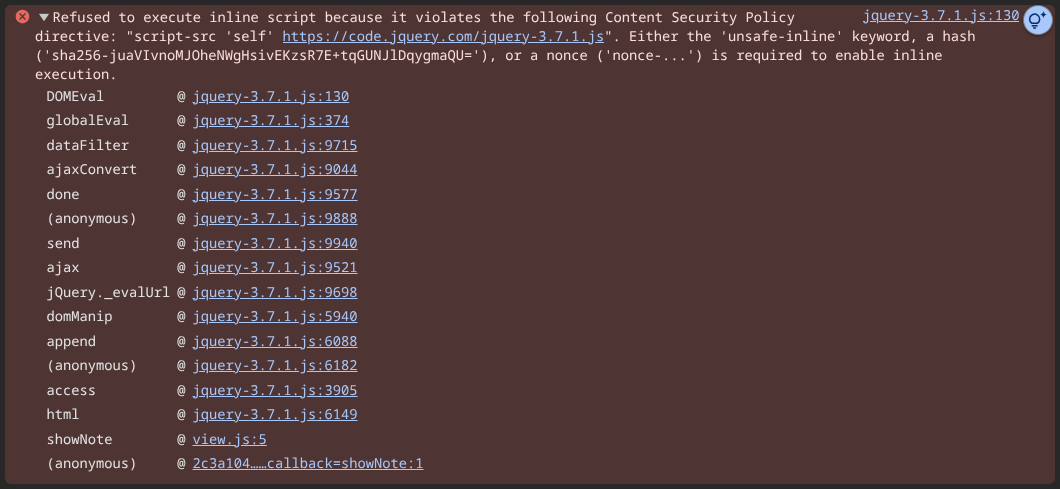The image size is (1060, 489).
Task: Open the top-right jquery-3.7.1.js:130 source link
Action: pyautogui.click(x=940, y=16)
